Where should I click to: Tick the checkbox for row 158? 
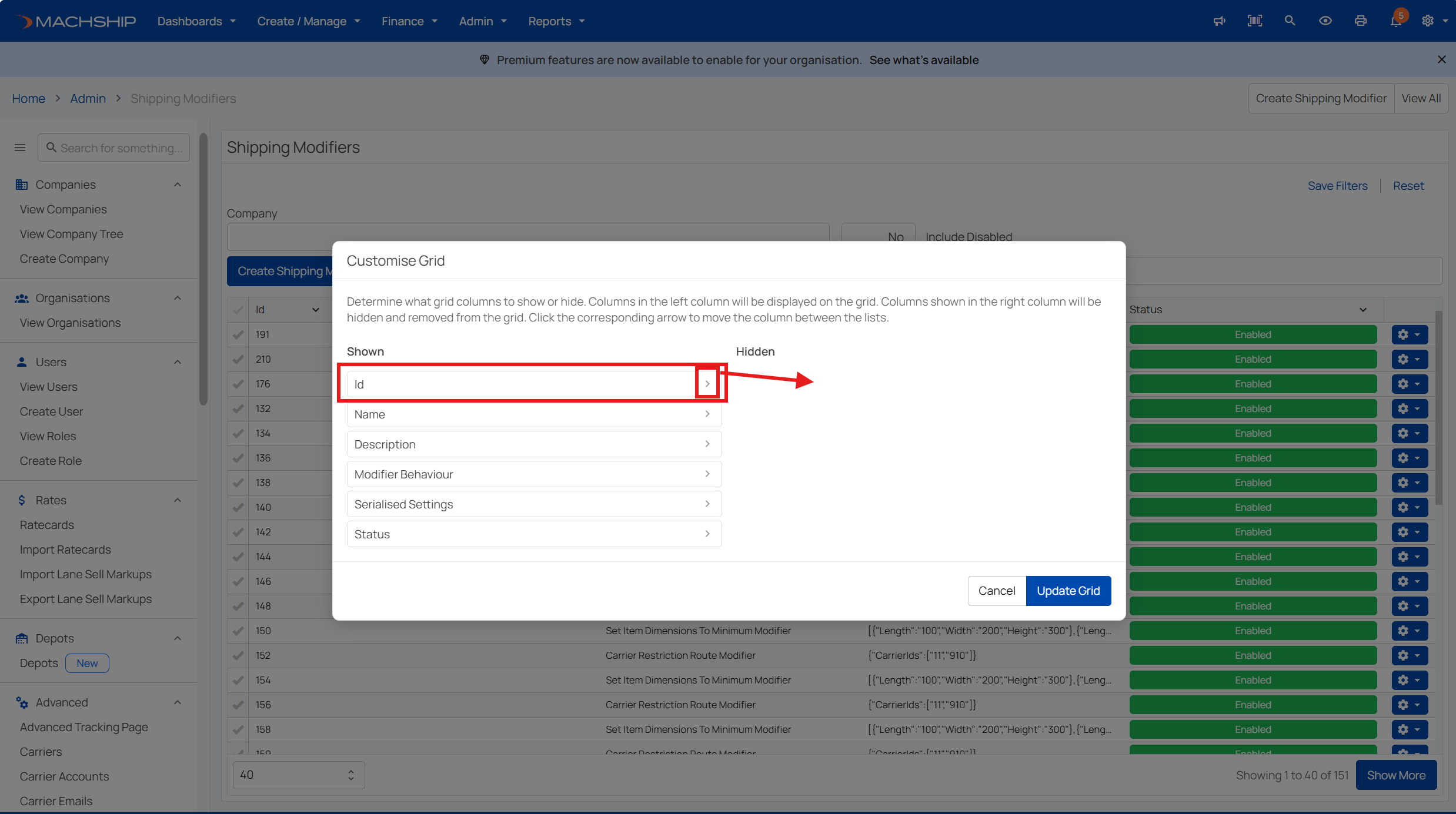(238, 729)
